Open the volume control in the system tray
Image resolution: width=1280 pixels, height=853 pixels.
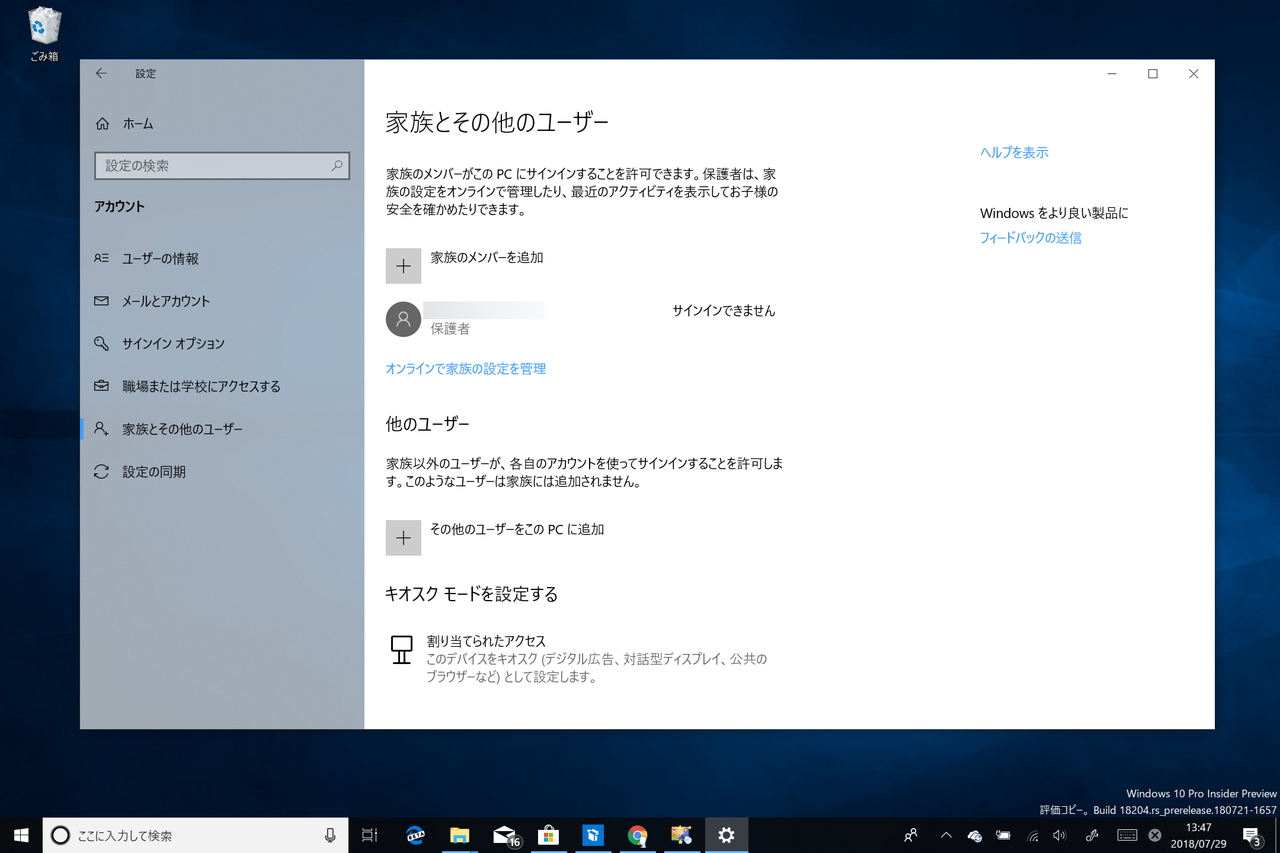click(x=1060, y=835)
